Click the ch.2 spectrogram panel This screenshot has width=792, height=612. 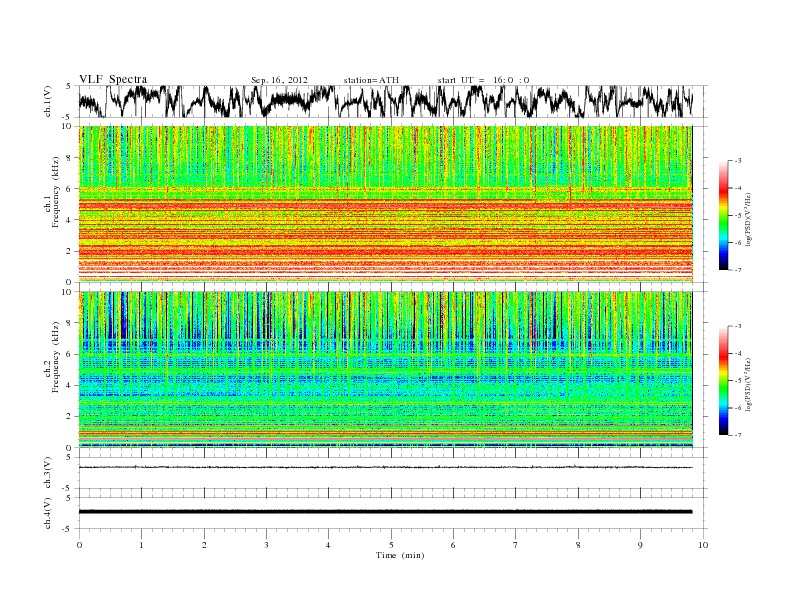(385, 369)
